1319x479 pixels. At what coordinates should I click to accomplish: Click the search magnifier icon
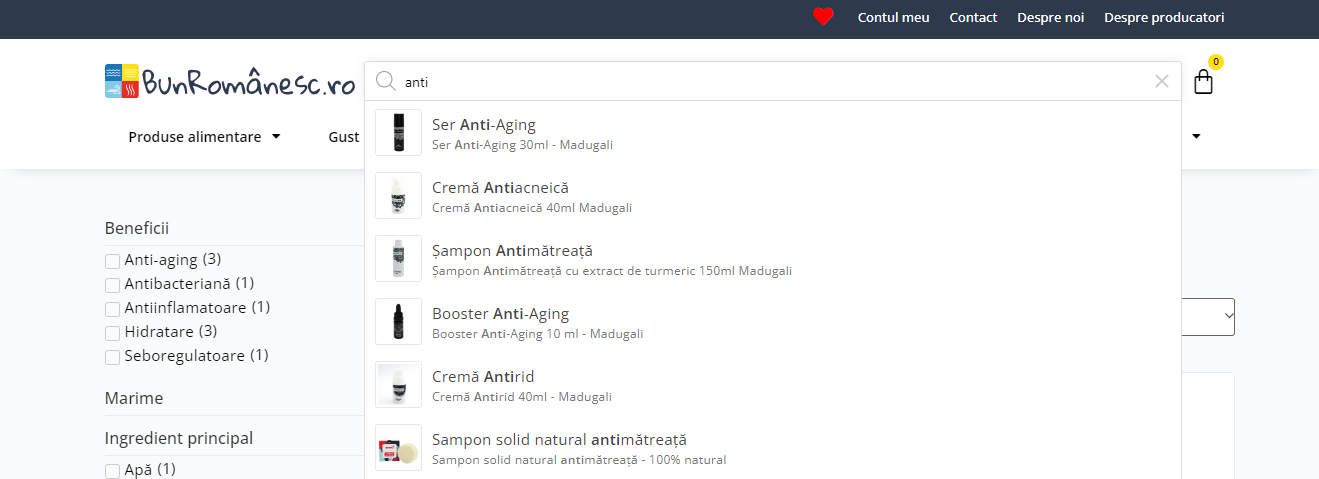[x=385, y=81]
